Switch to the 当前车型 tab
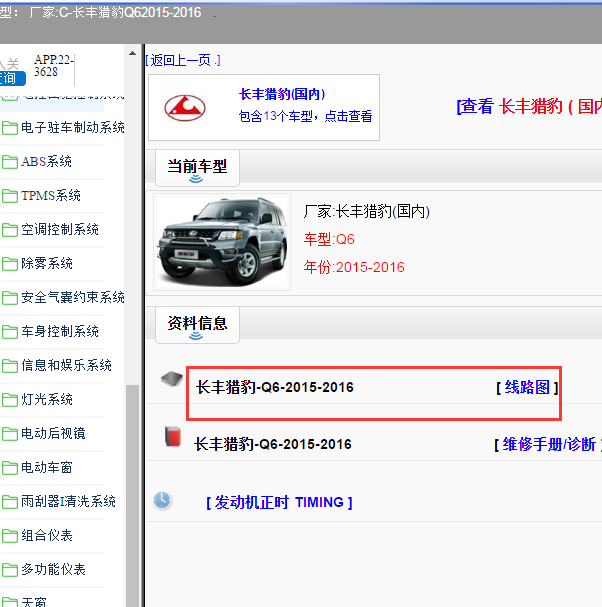602x607 pixels. (197, 168)
